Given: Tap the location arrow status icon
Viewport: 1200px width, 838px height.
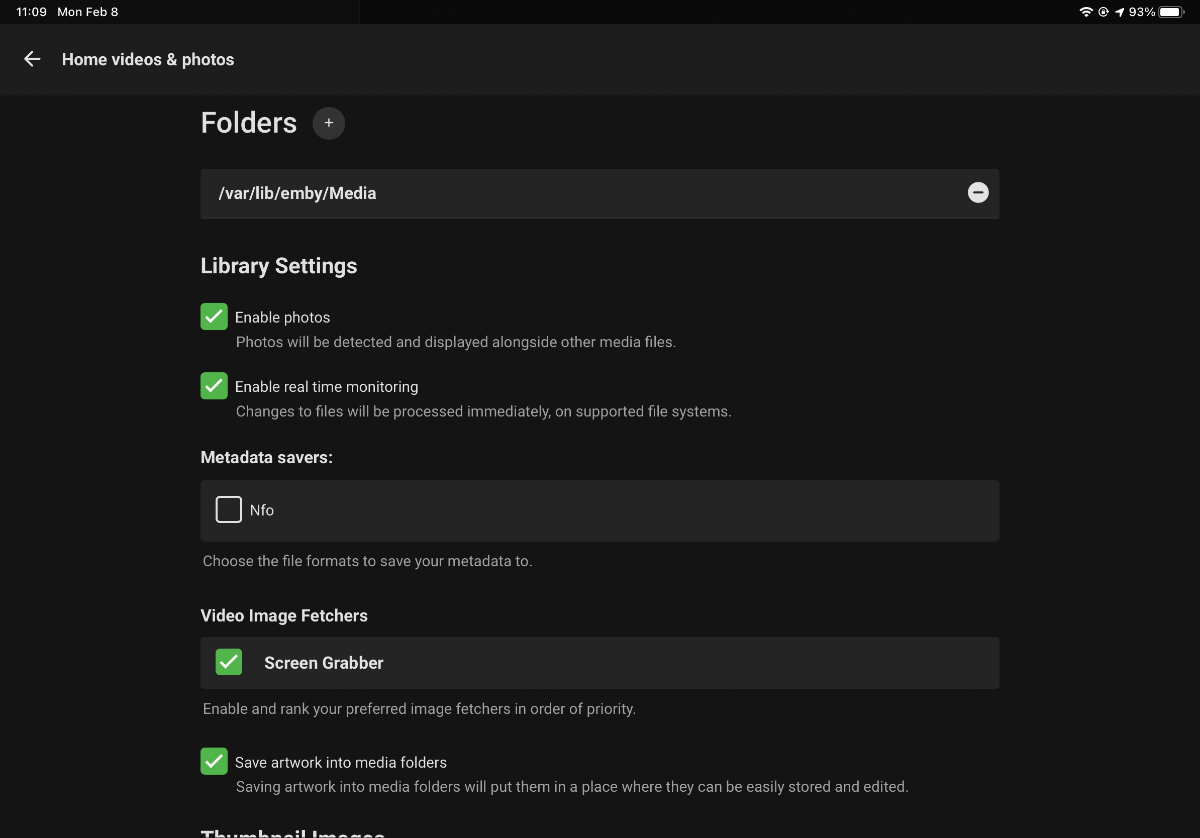Looking at the screenshot, I should [1119, 12].
